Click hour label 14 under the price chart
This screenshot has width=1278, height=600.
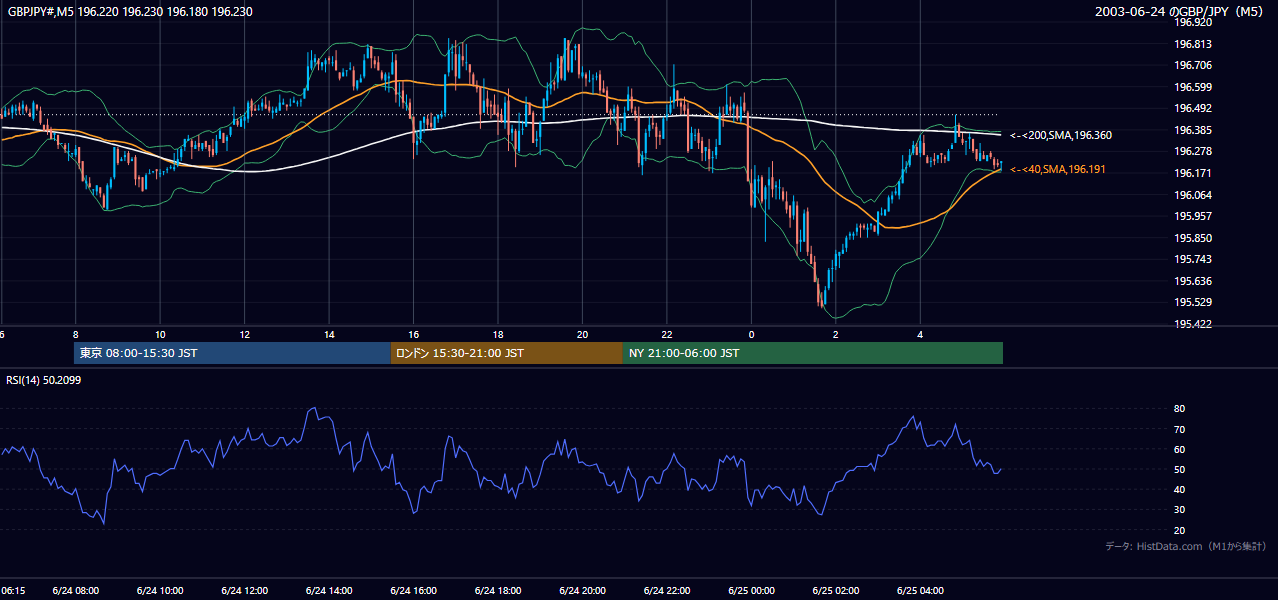point(329,335)
